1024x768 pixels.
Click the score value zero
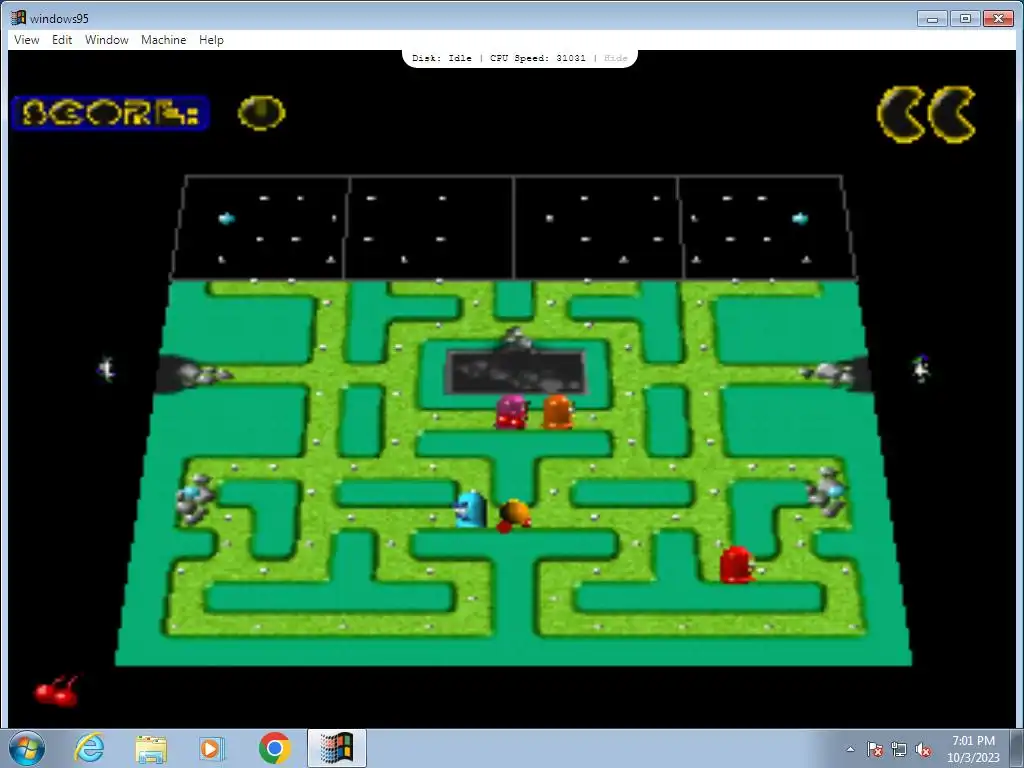(x=261, y=113)
